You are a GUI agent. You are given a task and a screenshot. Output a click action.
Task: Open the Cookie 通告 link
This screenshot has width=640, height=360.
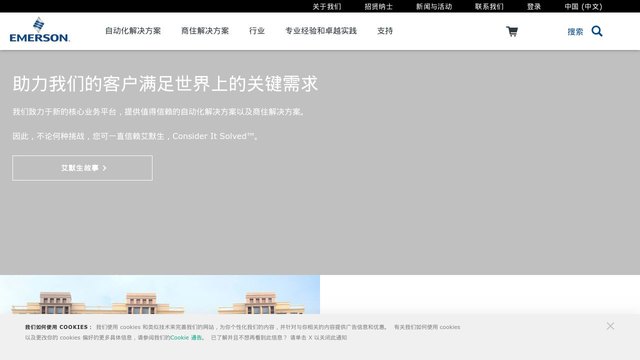(186, 338)
